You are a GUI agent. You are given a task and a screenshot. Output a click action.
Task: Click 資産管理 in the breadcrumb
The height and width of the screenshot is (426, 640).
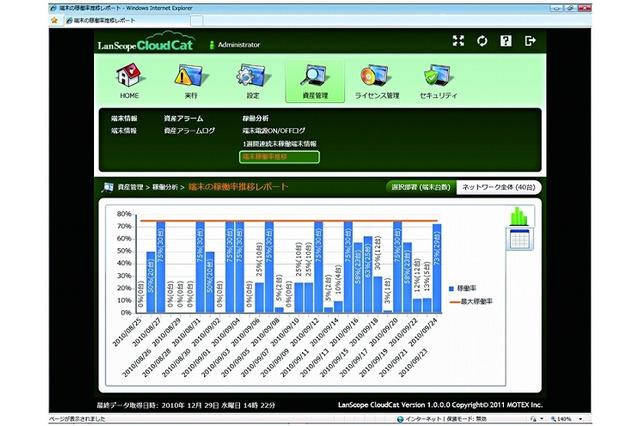pyautogui.click(x=130, y=187)
